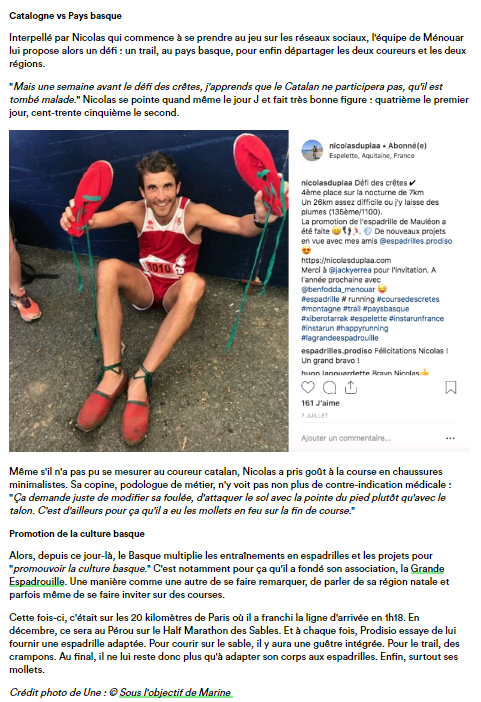This screenshot has height=702, width=481.
Task: Open the Grande Espadrouille link
Action: click(227, 575)
